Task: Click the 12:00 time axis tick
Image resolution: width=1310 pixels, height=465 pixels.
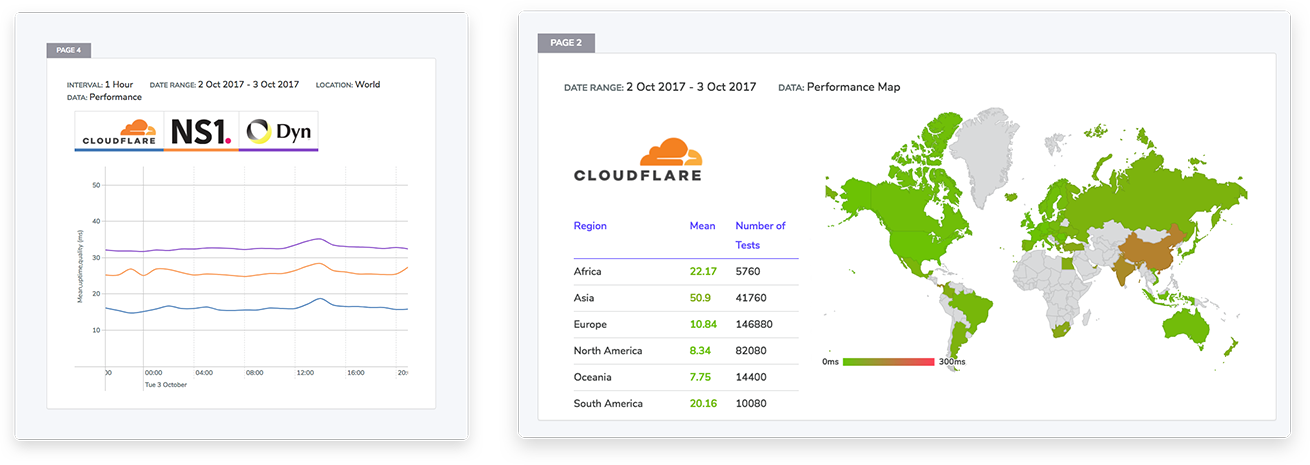Action: tap(305, 372)
